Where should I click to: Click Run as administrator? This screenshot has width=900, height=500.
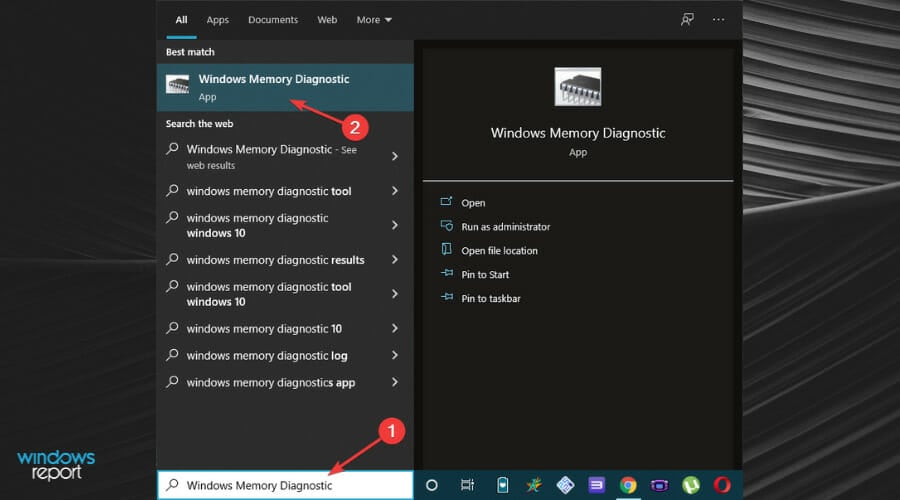pos(506,227)
